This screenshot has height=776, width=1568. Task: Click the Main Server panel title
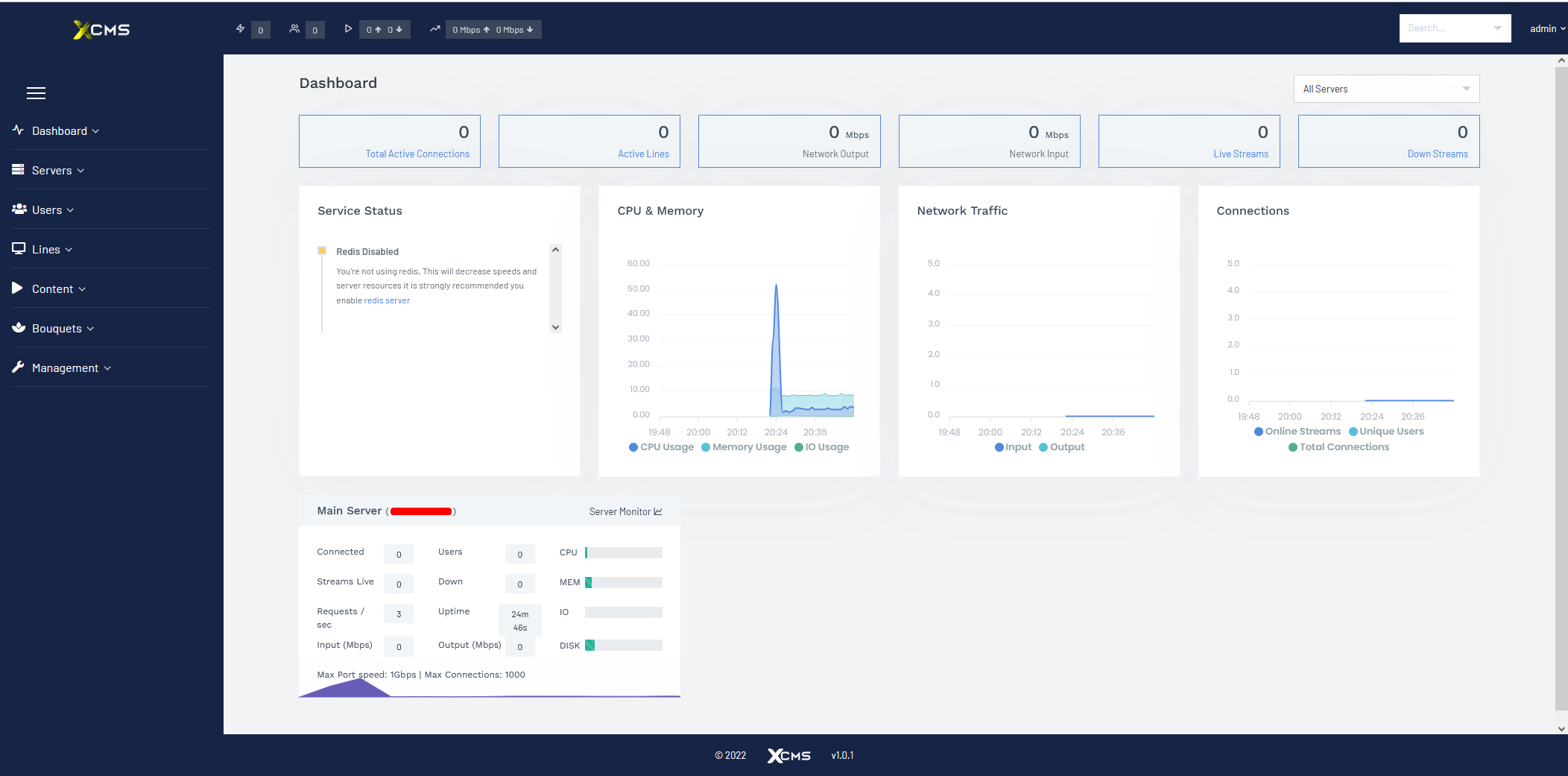350,511
